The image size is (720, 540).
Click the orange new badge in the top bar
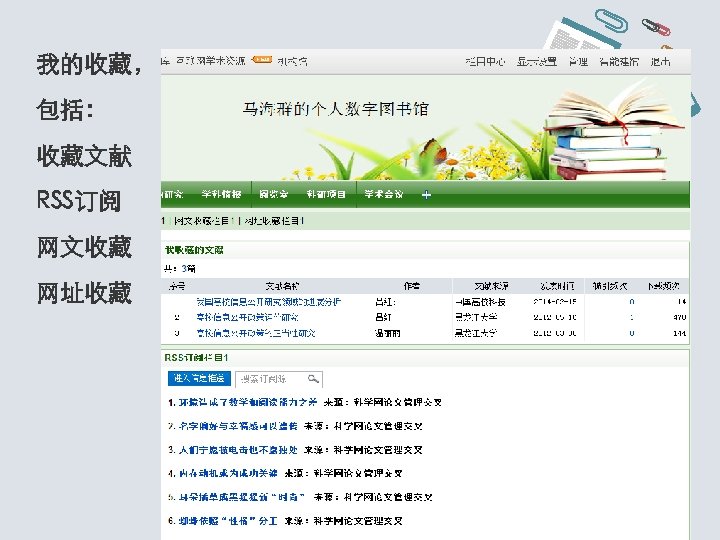(x=262, y=60)
